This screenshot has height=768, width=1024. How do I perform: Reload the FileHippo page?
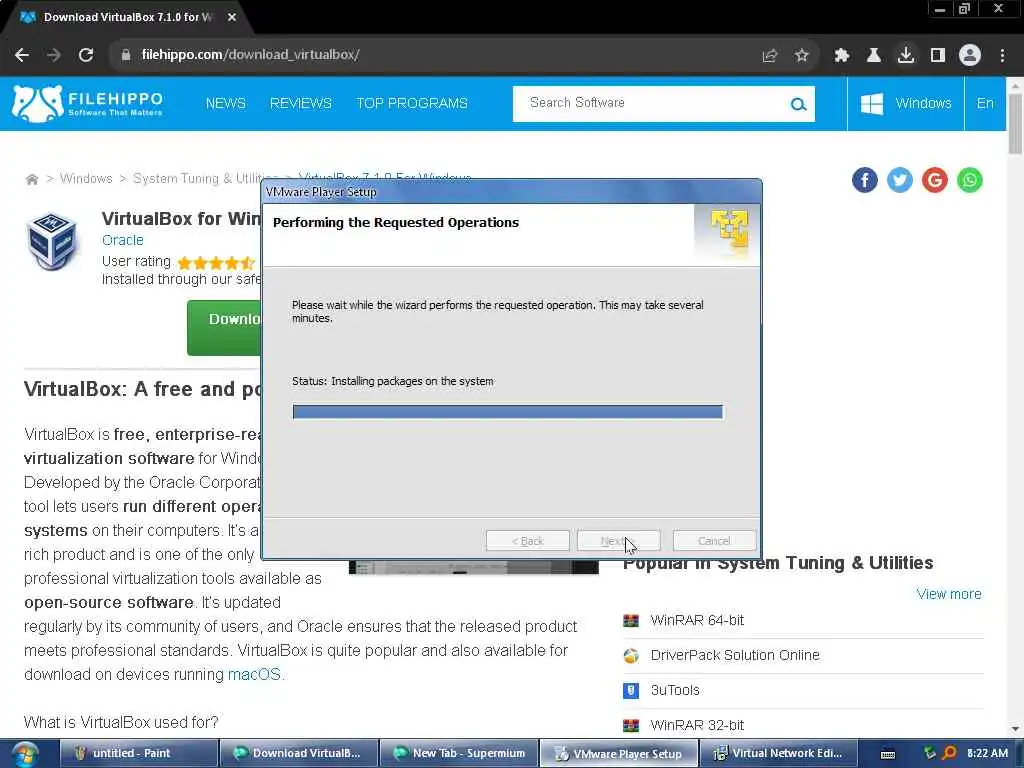(x=86, y=55)
